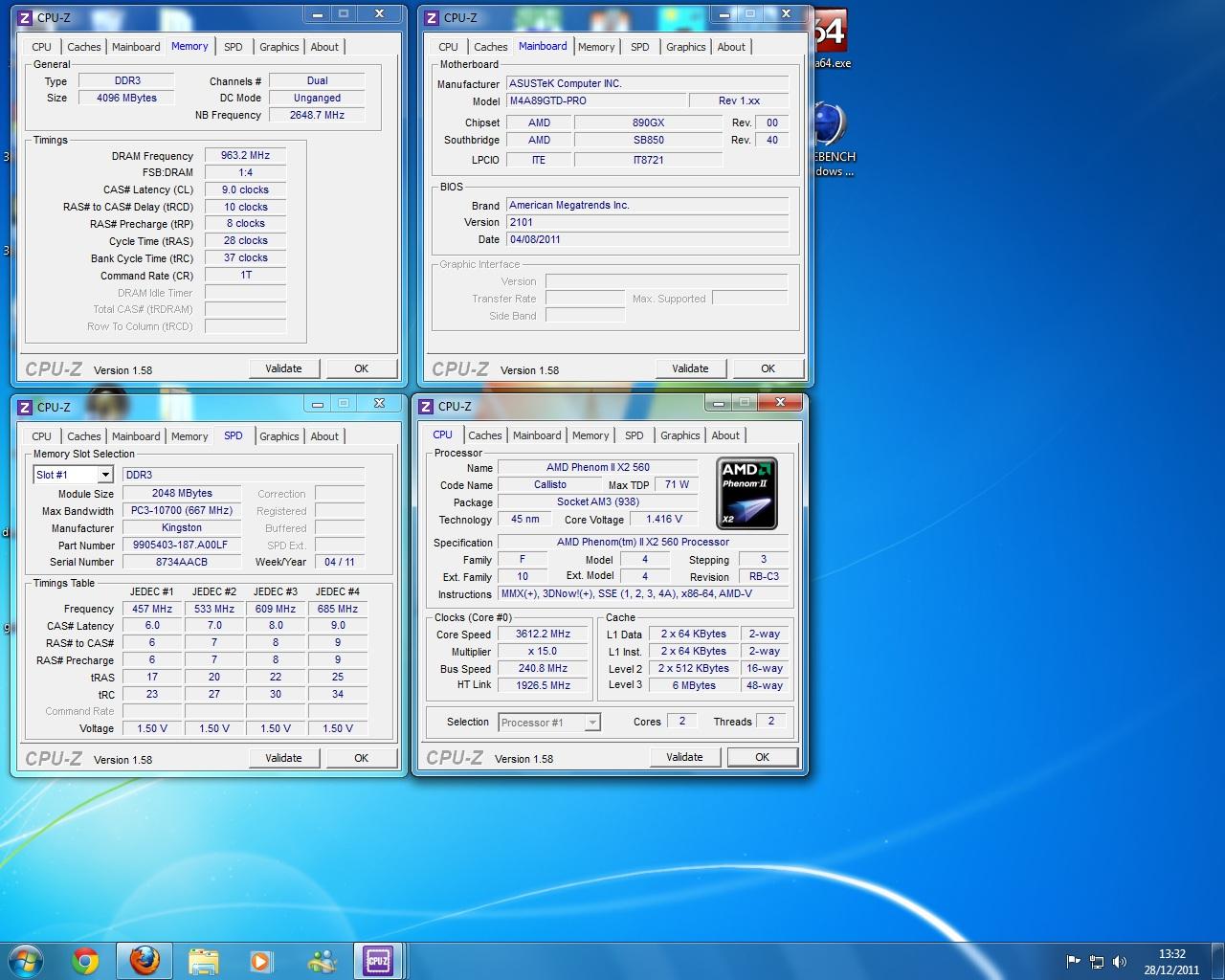The width and height of the screenshot is (1225, 980).
Task: Expand the Processor #1 selection dropdown
Action: [x=592, y=723]
